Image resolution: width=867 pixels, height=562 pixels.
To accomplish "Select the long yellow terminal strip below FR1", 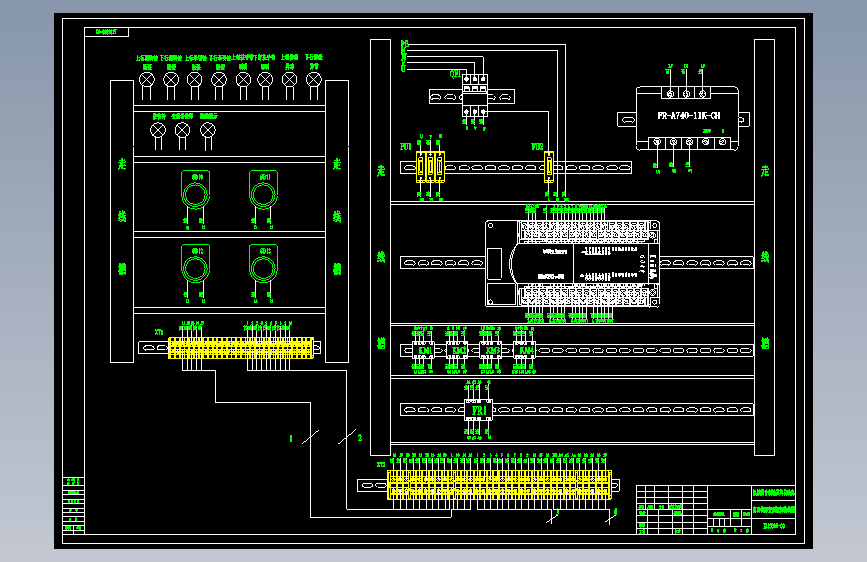I will 500,485.
